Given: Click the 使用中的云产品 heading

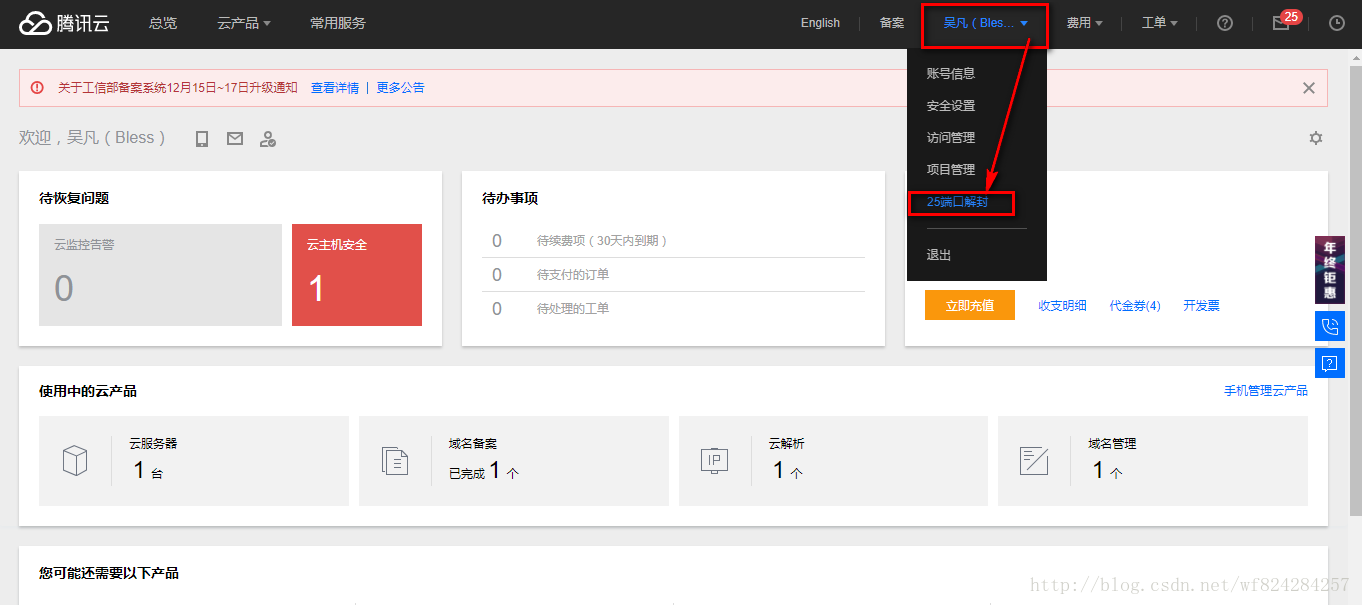Looking at the screenshot, I should [x=88, y=391].
